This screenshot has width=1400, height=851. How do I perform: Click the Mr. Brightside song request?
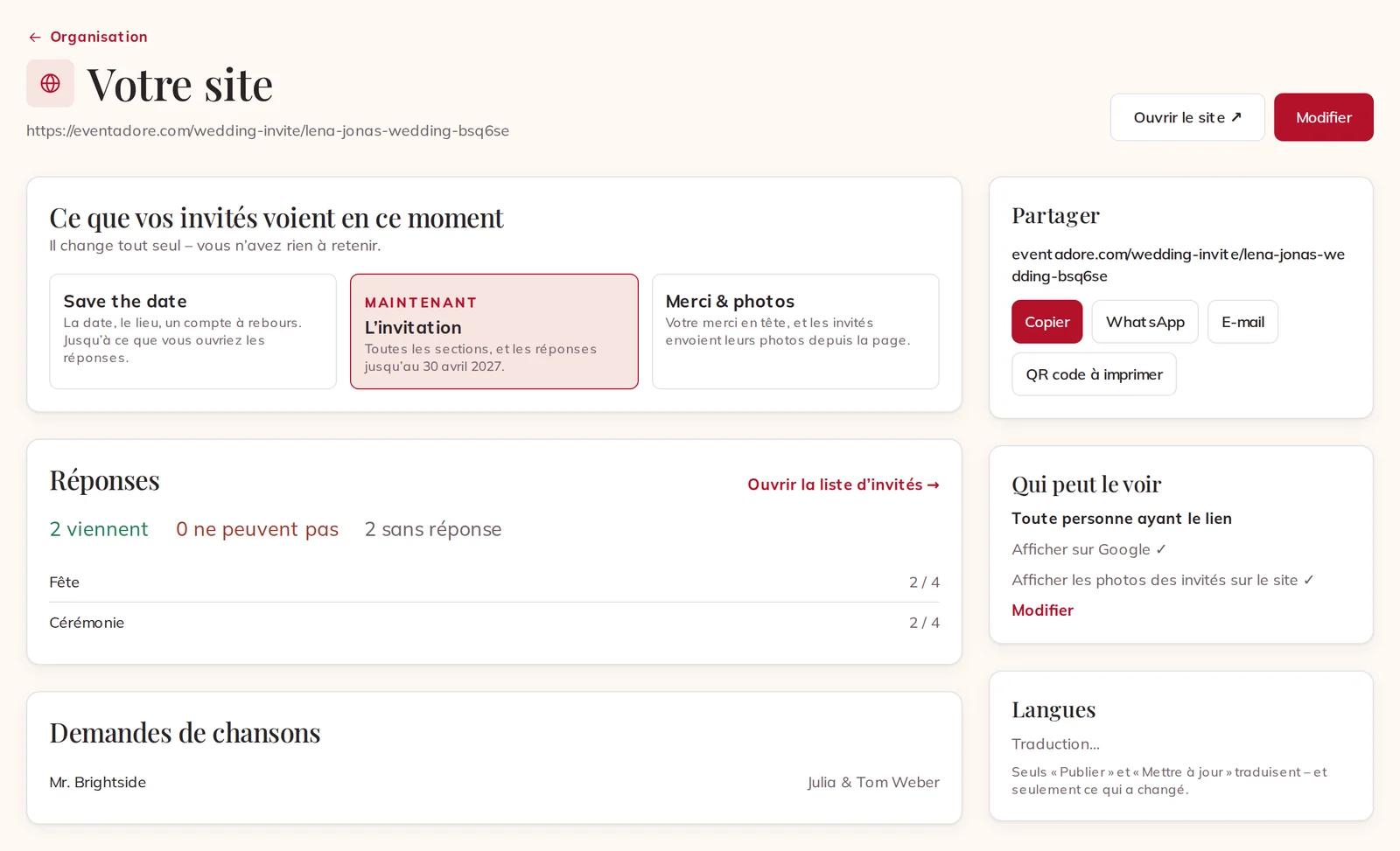point(98,783)
